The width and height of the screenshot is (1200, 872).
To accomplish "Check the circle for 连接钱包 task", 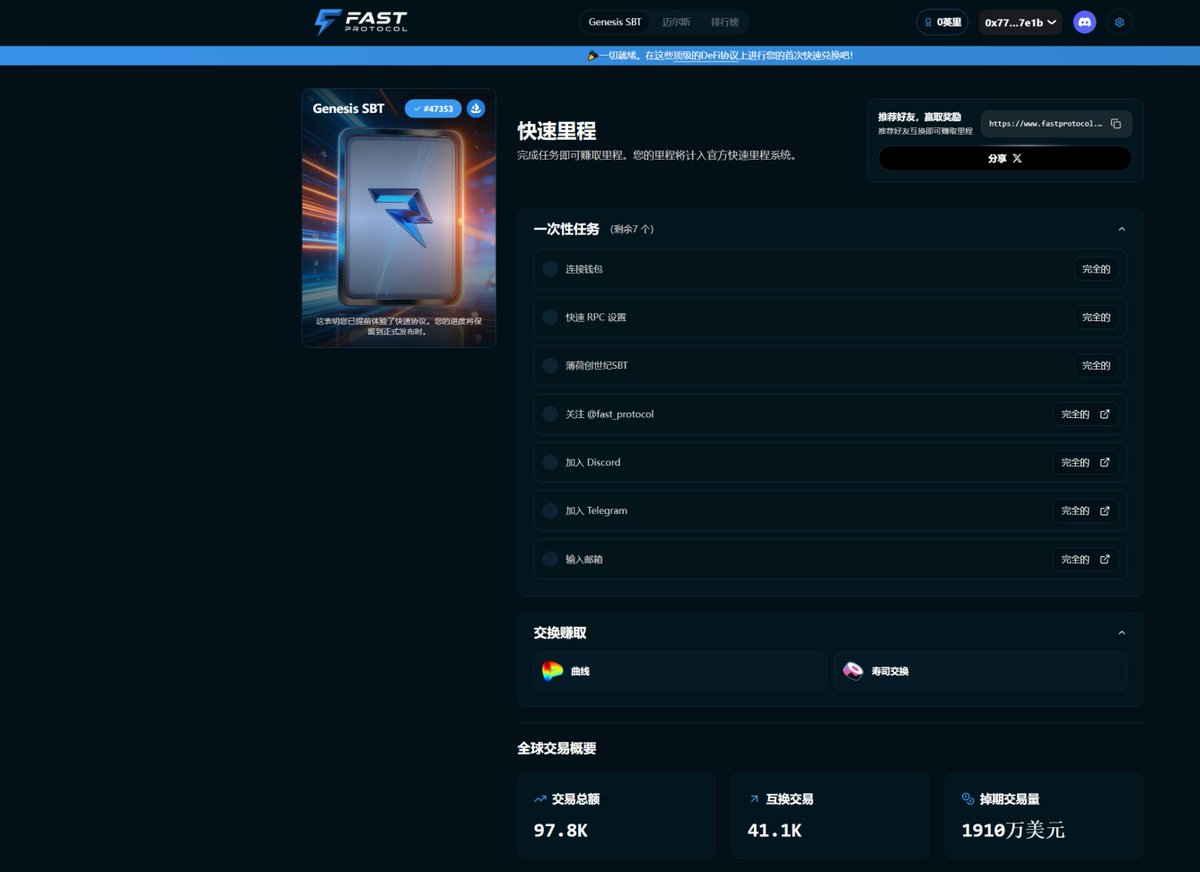I will [x=550, y=268].
